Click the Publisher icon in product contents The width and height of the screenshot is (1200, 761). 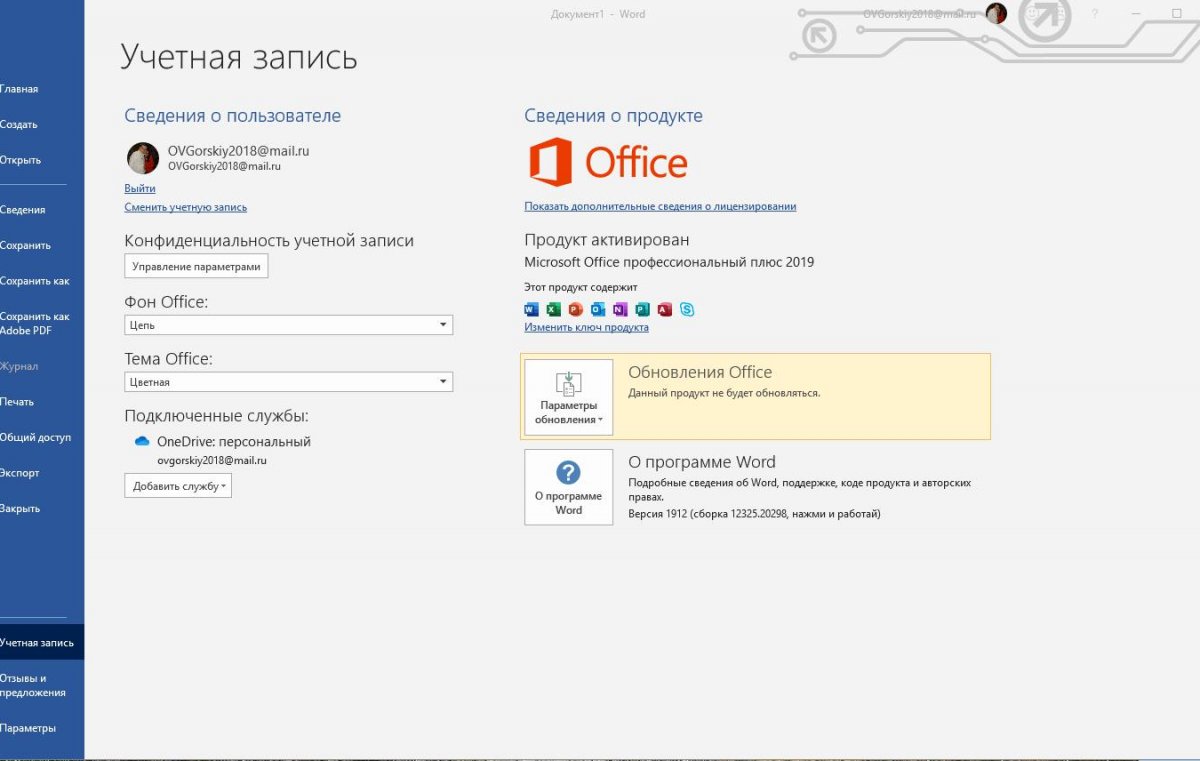point(642,309)
